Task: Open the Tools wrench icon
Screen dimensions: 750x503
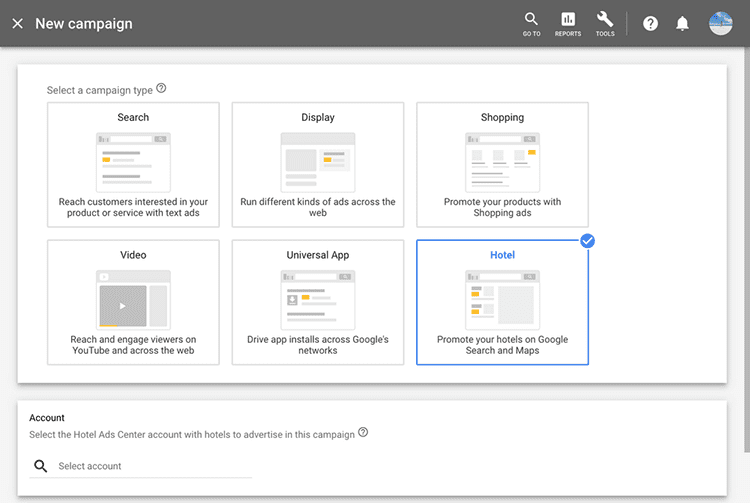Action: tap(605, 24)
